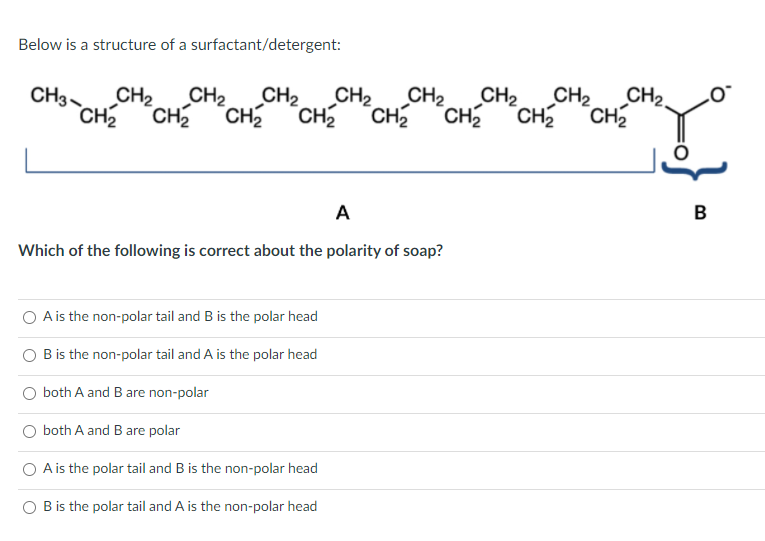Click the negatively charged O⁻ atom
The width and height of the screenshot is (765, 541).
click(x=721, y=94)
